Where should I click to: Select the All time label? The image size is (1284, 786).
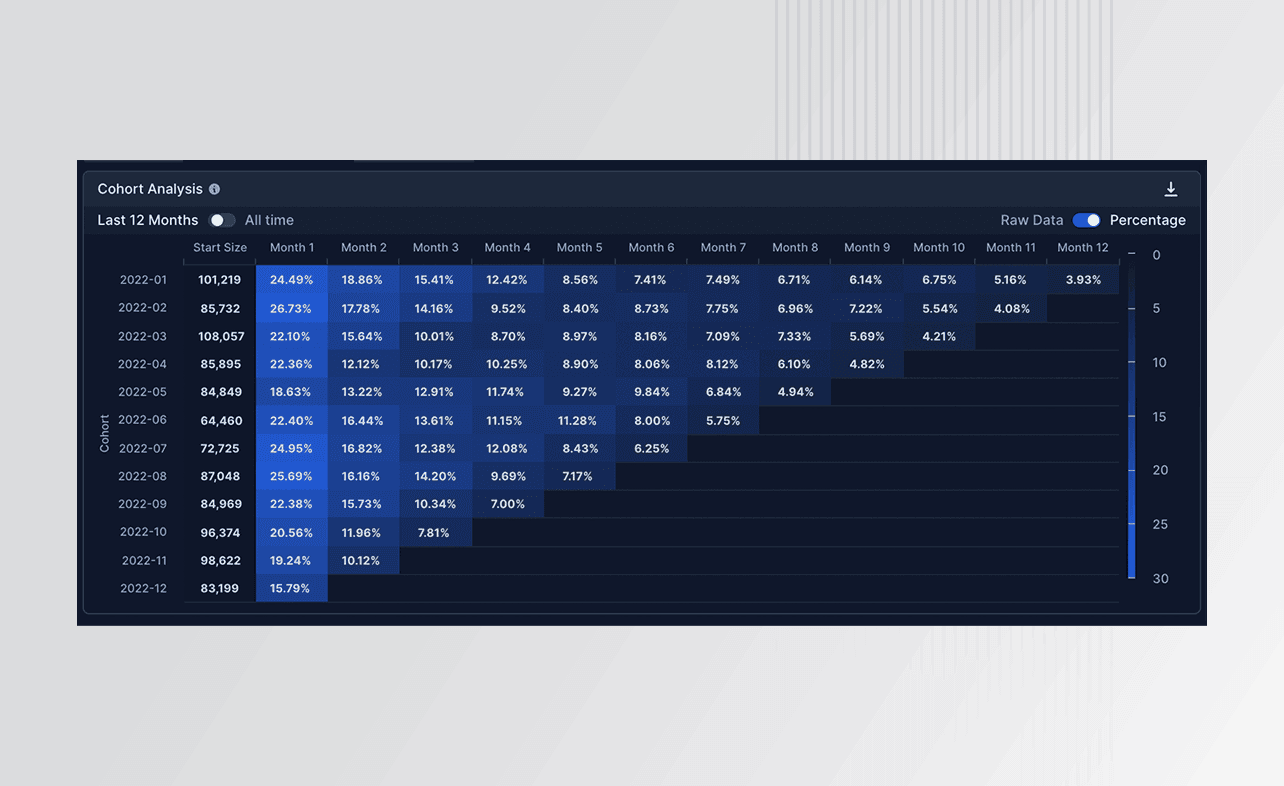[269, 220]
